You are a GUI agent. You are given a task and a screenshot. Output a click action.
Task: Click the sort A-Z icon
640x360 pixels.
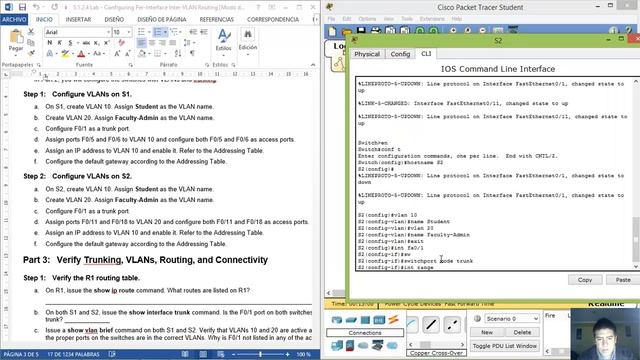click(x=178, y=53)
